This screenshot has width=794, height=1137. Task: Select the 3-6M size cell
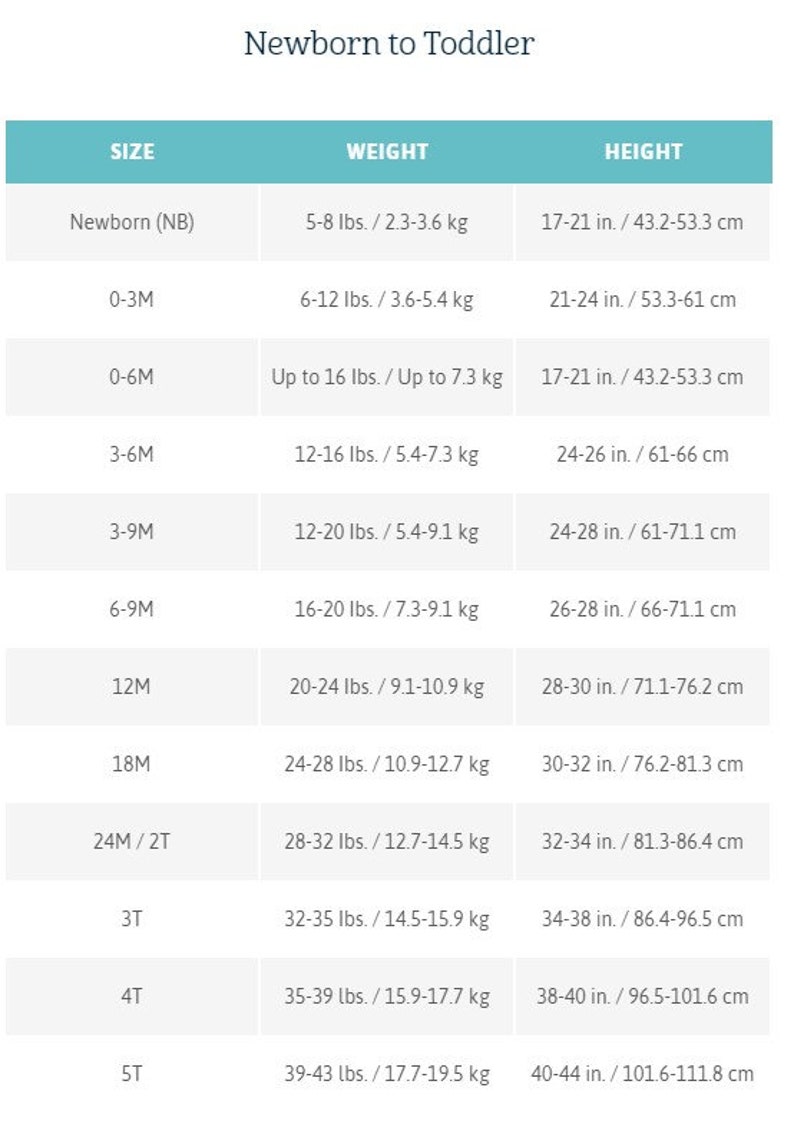point(132,455)
